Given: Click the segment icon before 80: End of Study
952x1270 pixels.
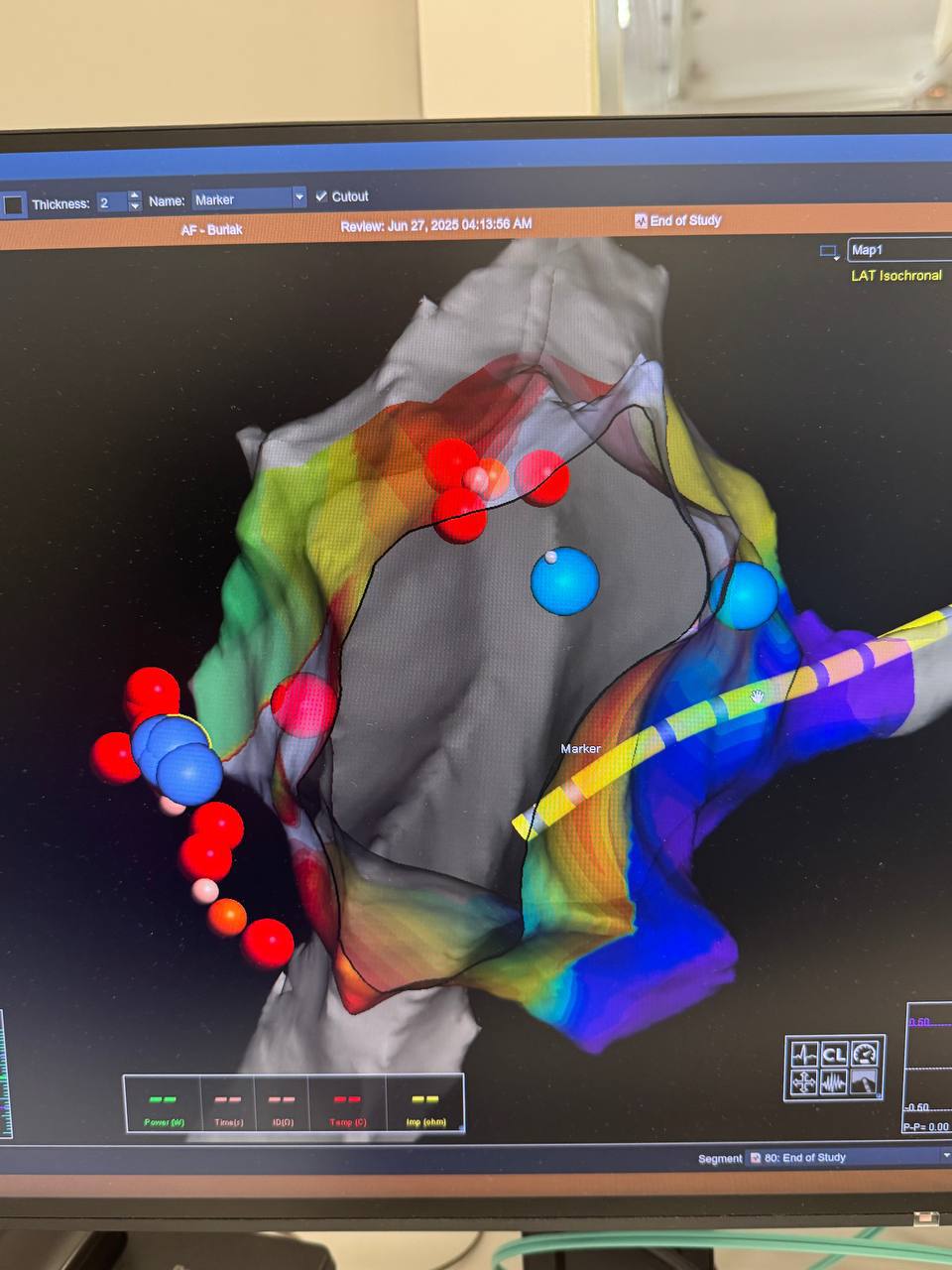Looking at the screenshot, I should (756, 1158).
